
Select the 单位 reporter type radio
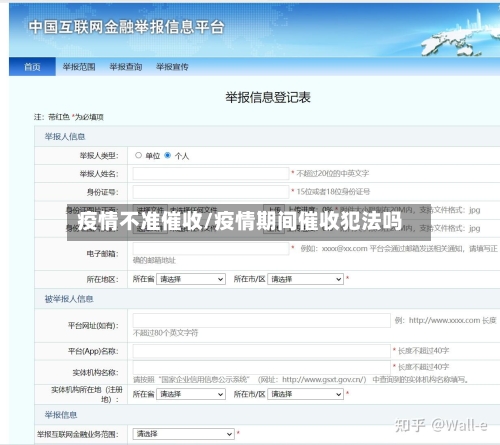pyautogui.click(x=138, y=155)
